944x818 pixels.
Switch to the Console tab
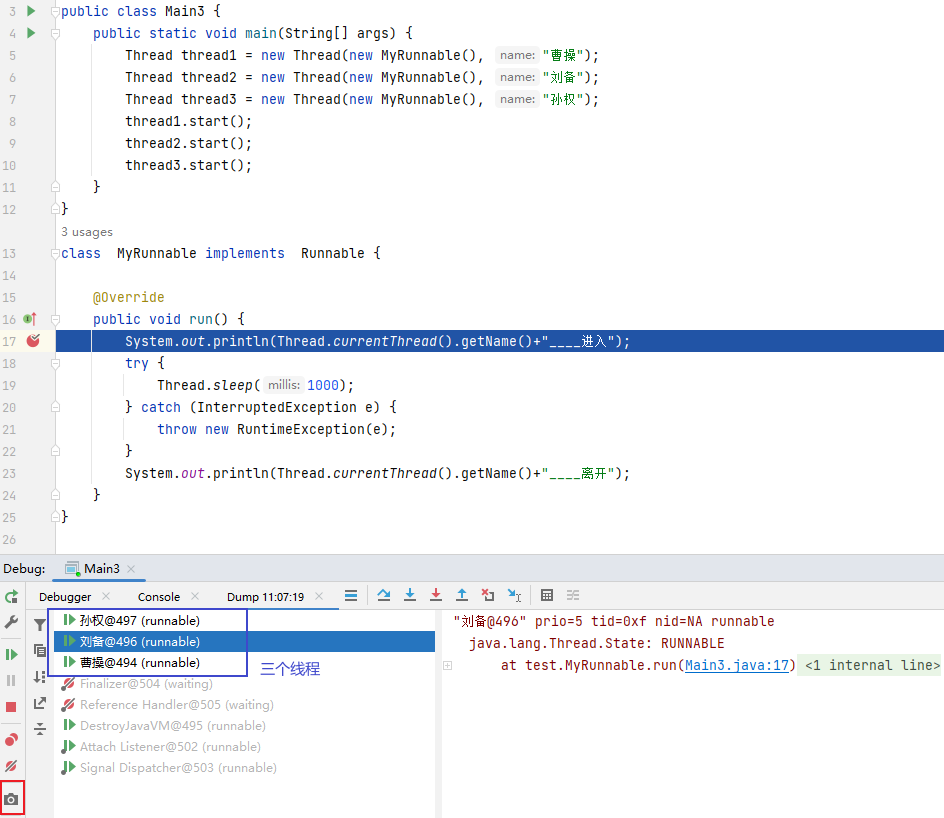[x=159, y=597]
